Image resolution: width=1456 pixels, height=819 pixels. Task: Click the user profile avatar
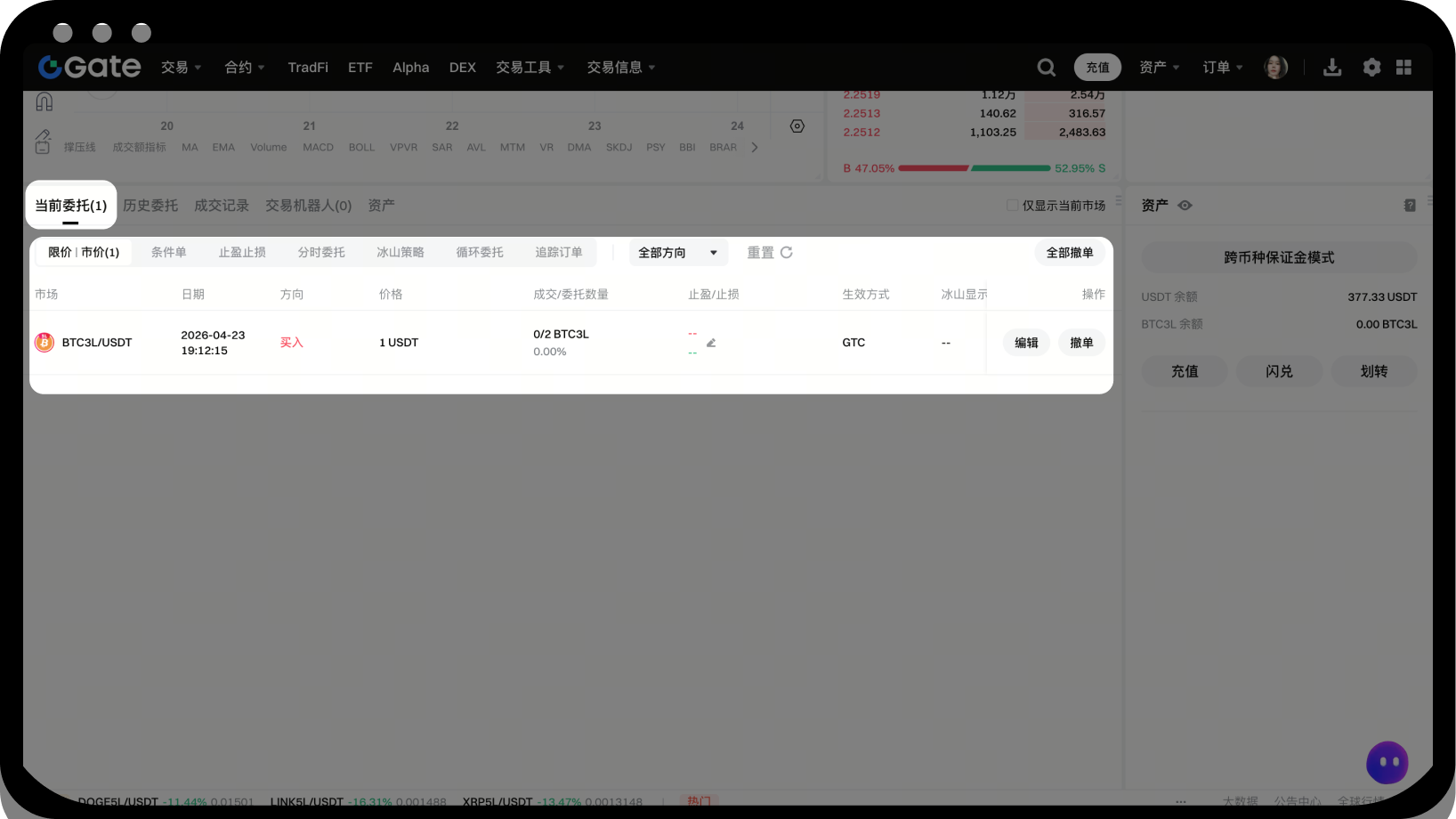click(x=1275, y=68)
